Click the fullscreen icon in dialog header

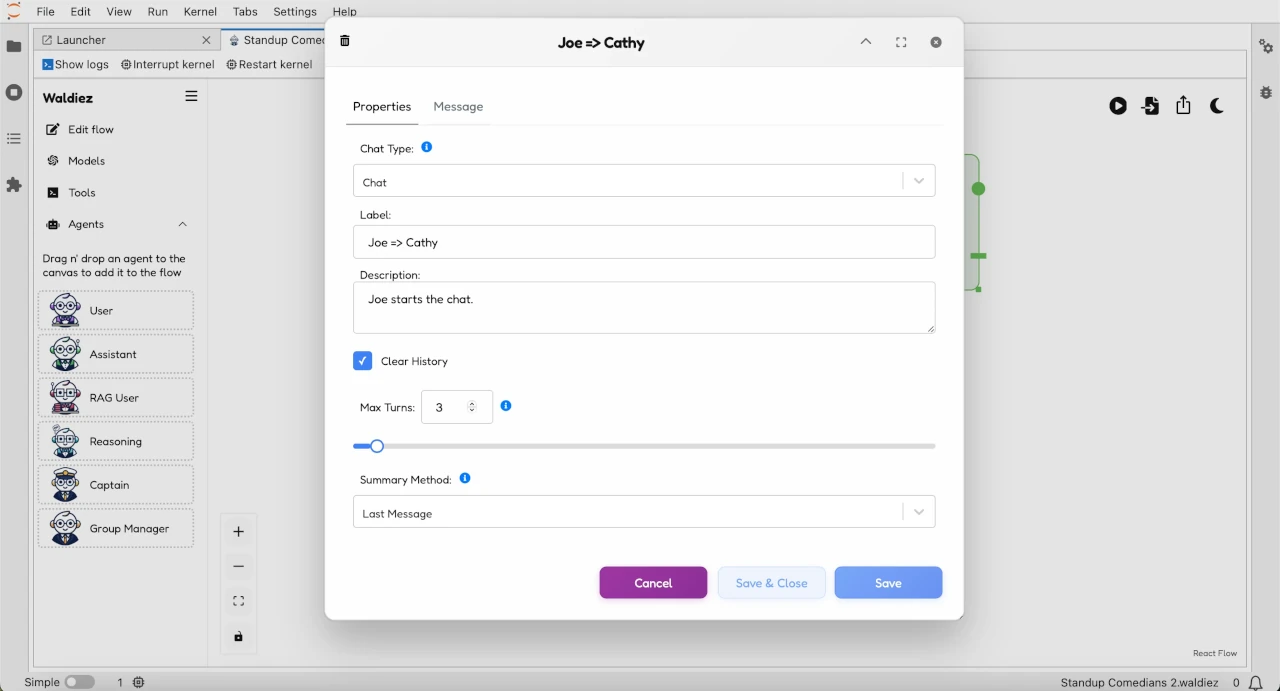tap(901, 42)
